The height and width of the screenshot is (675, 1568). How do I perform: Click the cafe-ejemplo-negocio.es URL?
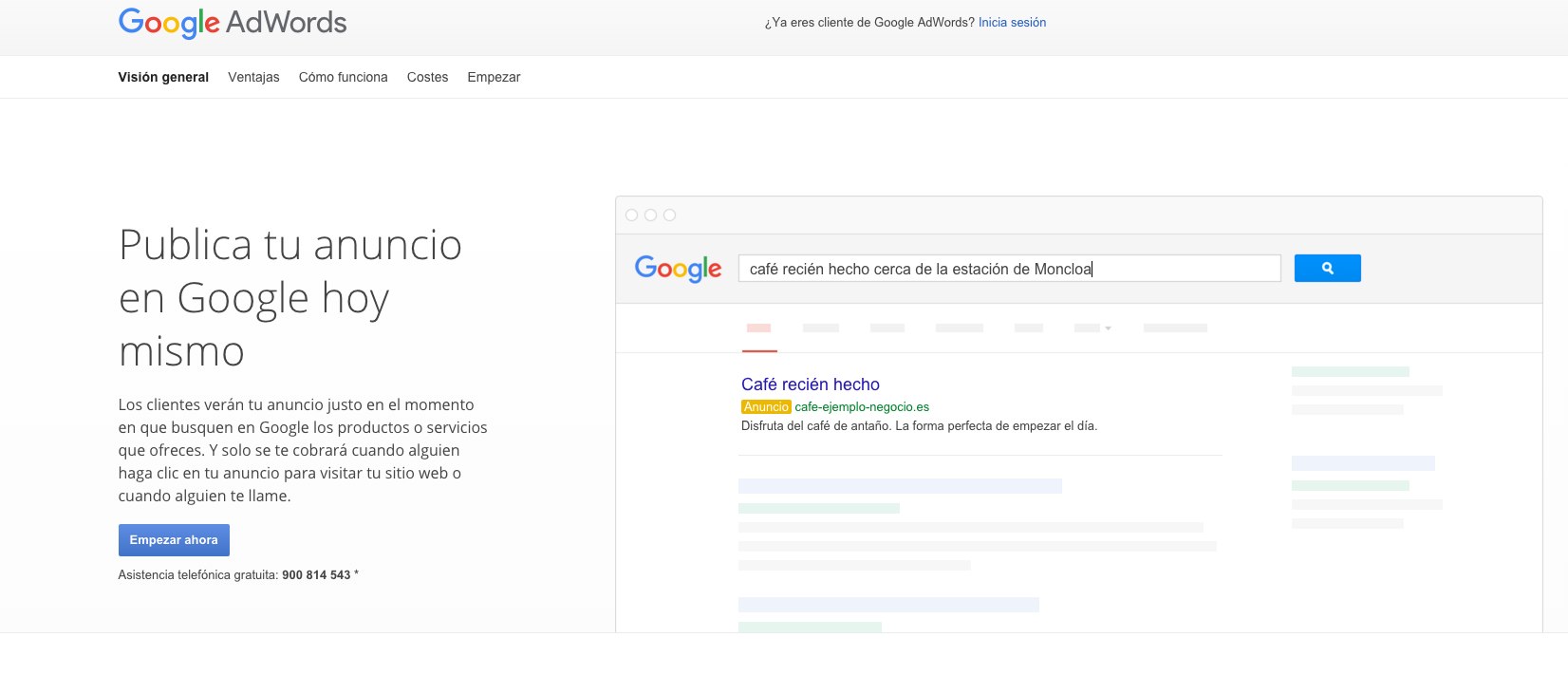tap(862, 407)
